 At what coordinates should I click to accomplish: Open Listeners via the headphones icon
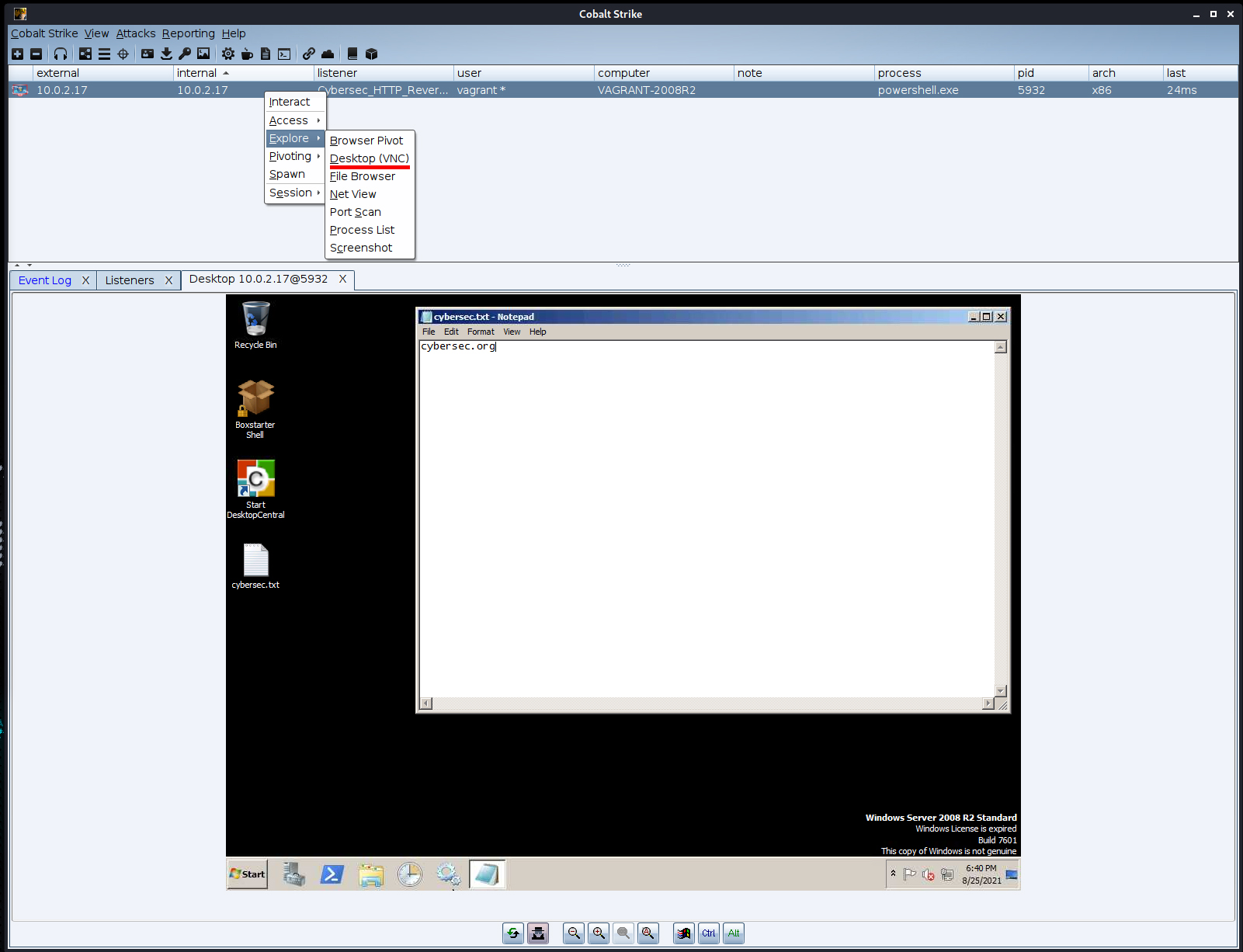[61, 54]
